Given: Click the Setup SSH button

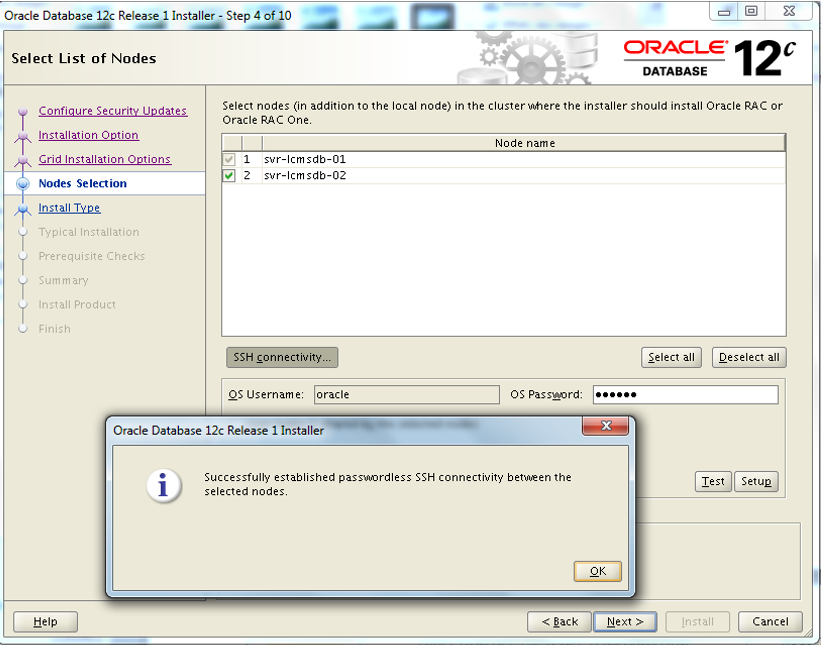Looking at the screenshot, I should coord(756,481).
